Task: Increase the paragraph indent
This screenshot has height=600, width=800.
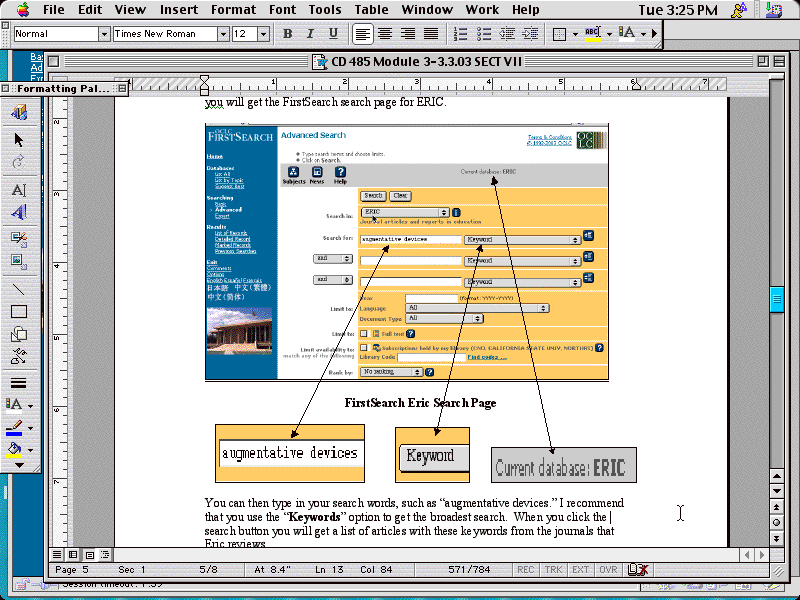Action: pyautogui.click(x=531, y=34)
